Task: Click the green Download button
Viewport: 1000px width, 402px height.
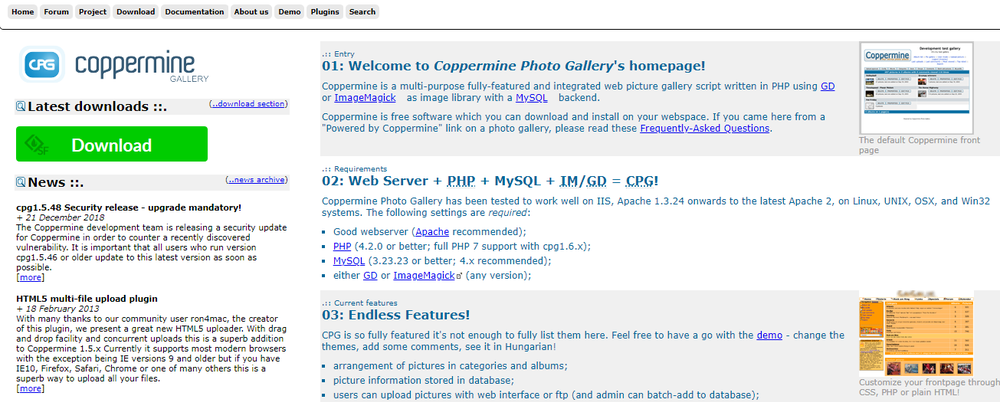Action: [112, 144]
